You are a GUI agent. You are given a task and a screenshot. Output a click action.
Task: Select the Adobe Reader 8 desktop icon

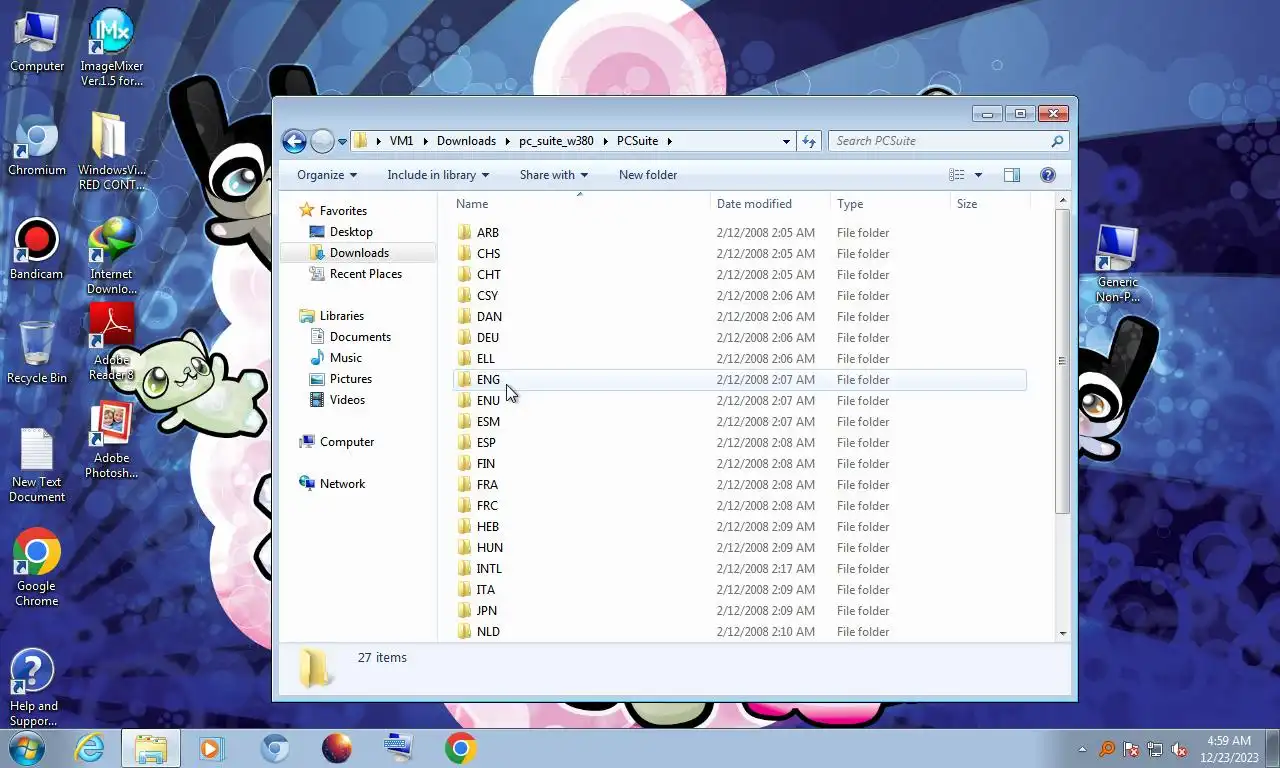point(111,342)
